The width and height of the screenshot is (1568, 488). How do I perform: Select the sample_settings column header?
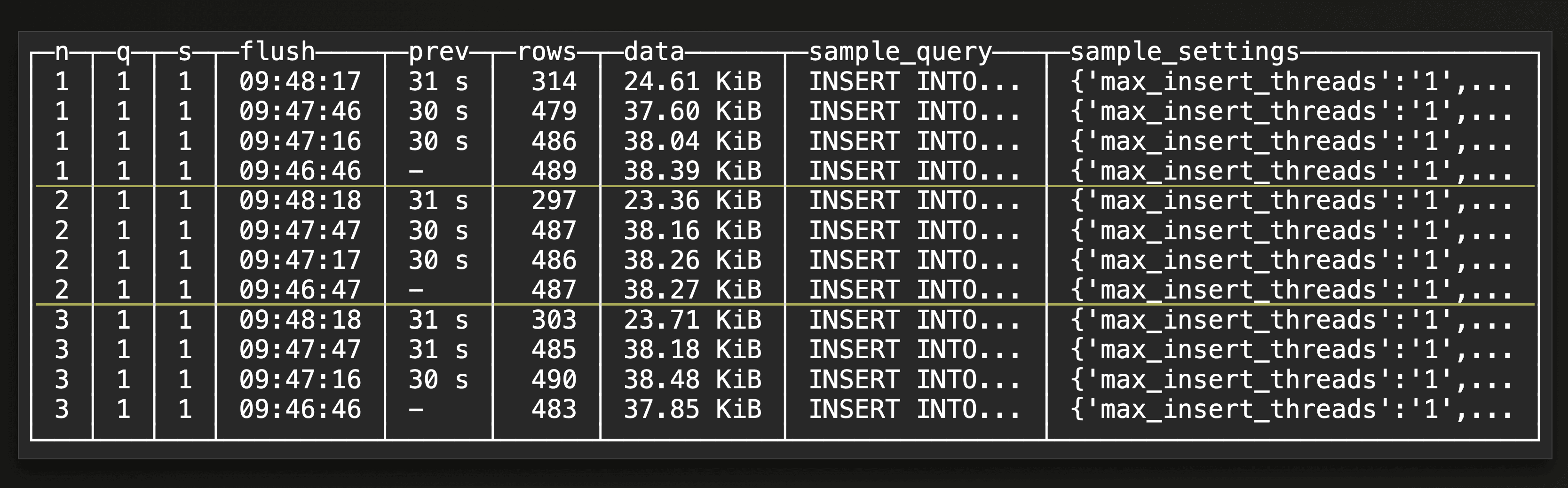tap(1185, 52)
